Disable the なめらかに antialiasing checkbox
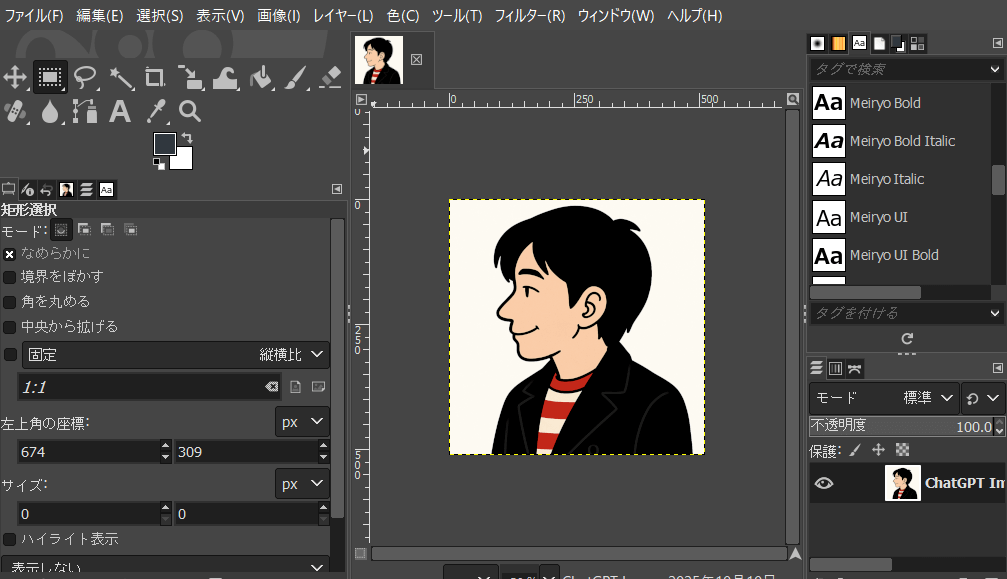 tap(9, 254)
